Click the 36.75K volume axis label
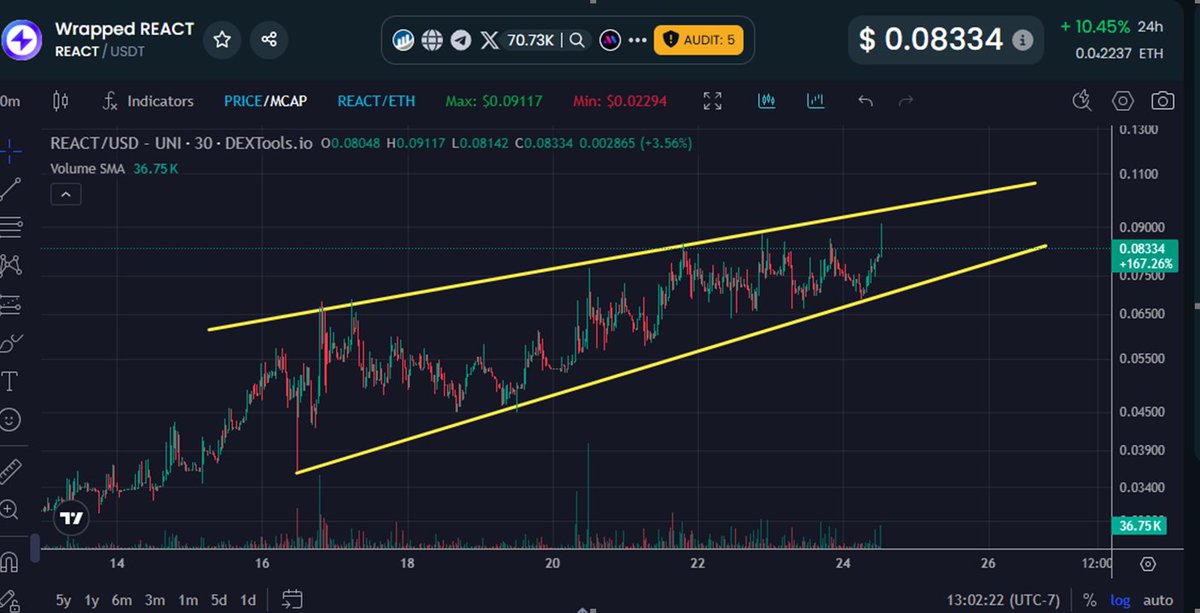This screenshot has height=613, width=1200. (x=1140, y=525)
